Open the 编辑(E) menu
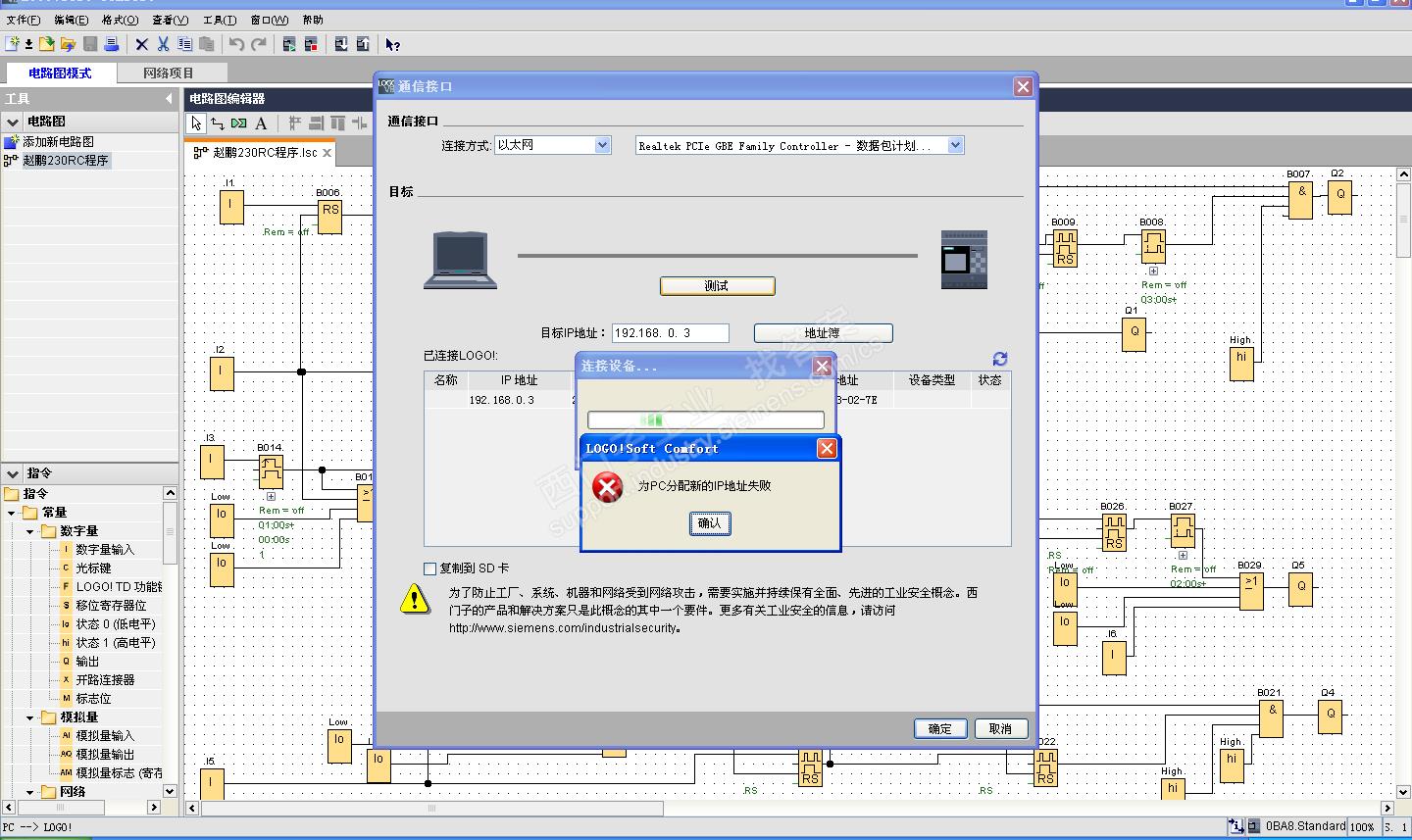 coord(71,20)
